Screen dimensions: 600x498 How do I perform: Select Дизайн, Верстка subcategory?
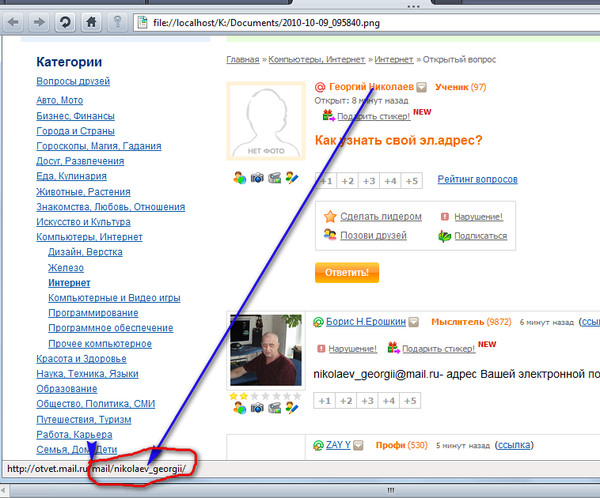point(85,252)
